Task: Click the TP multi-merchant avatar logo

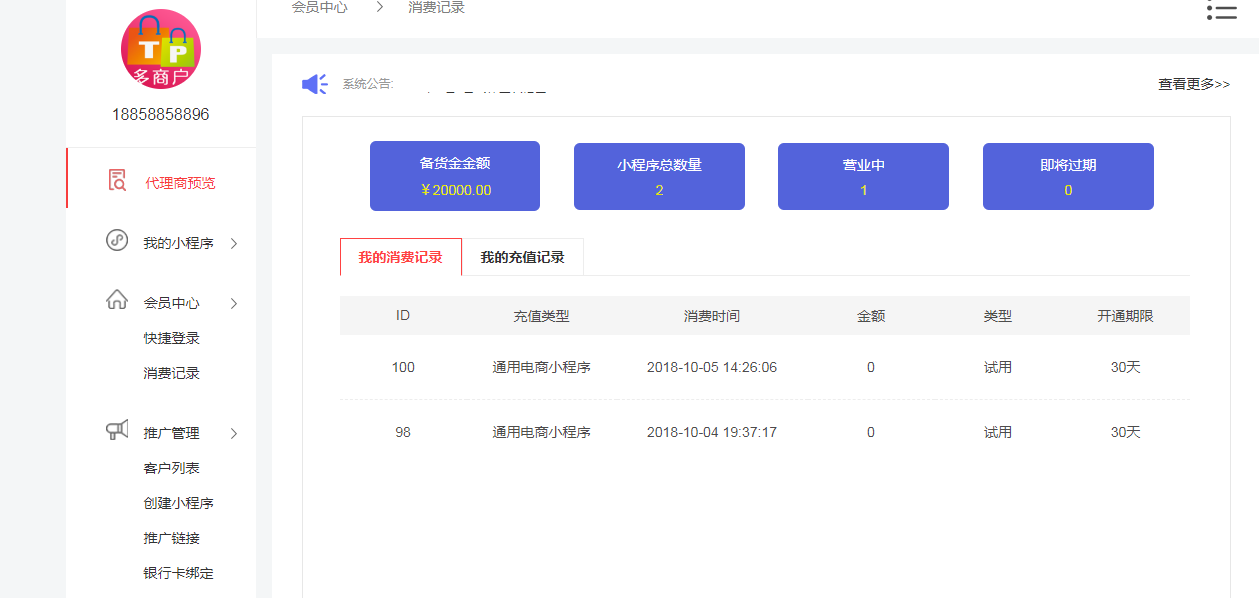Action: coord(161,49)
